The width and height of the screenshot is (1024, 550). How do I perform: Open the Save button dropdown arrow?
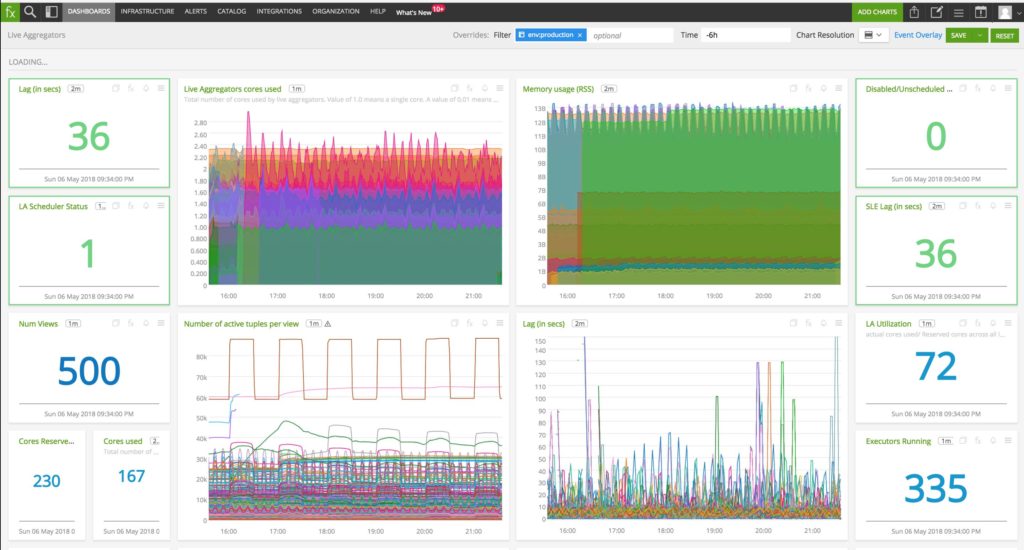pos(980,35)
